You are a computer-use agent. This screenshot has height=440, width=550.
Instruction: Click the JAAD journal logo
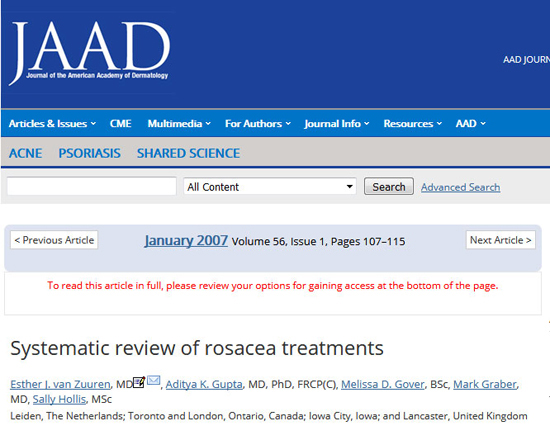[90, 52]
